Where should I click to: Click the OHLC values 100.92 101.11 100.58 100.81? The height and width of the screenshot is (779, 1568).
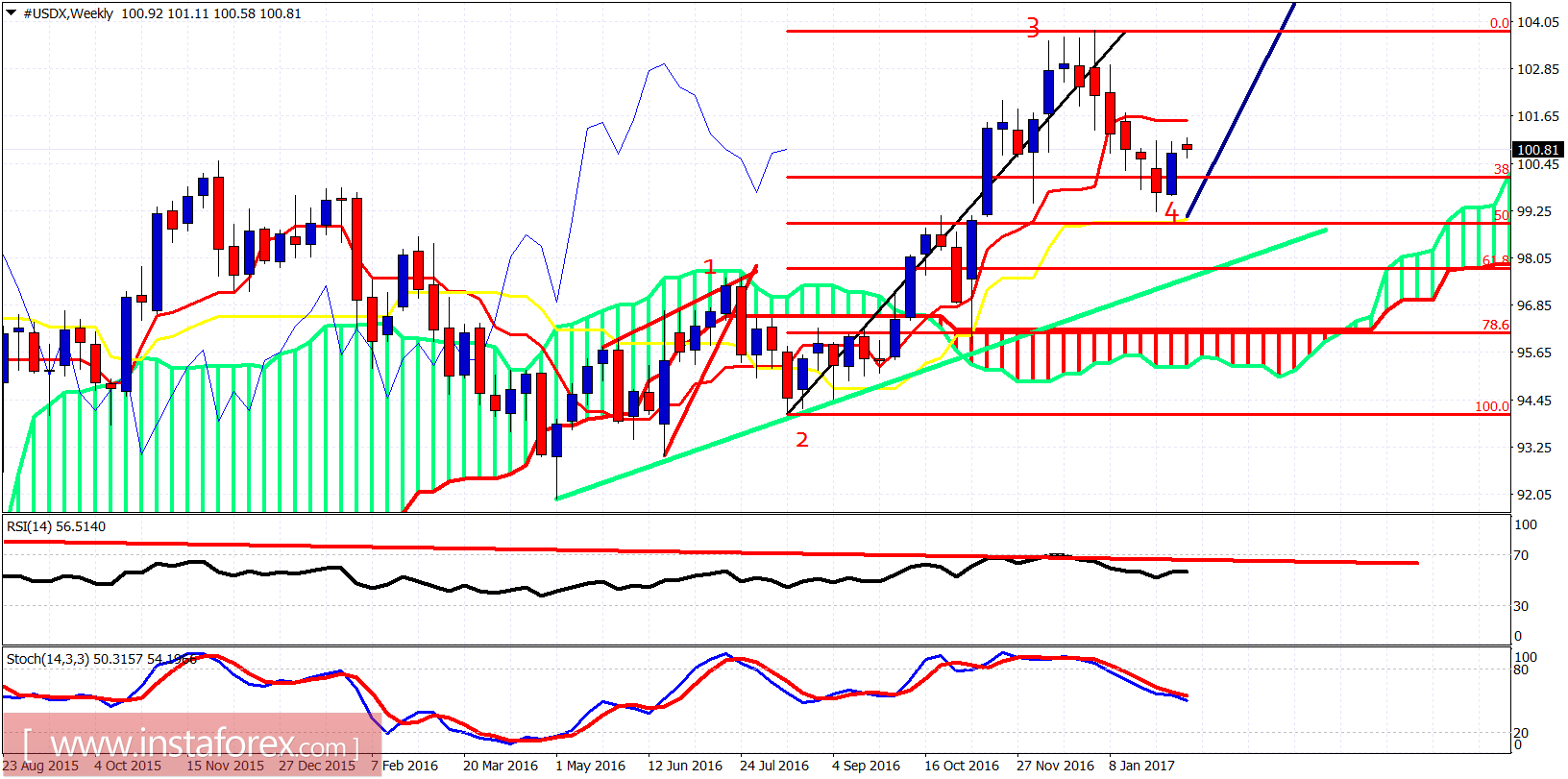[211, 14]
